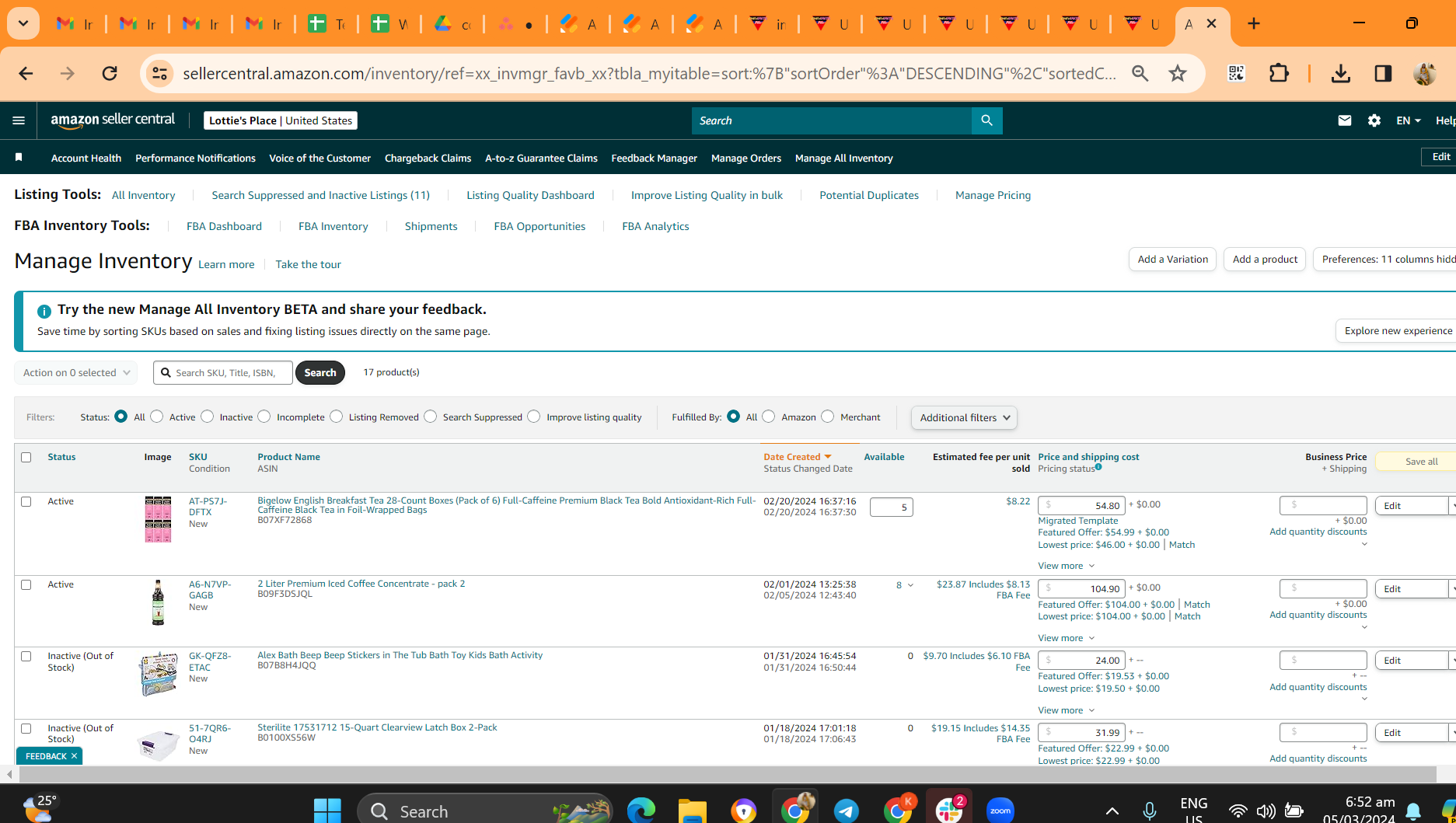Image resolution: width=1456 pixels, height=823 pixels.
Task: Click the search magnifier button in header
Action: [987, 120]
